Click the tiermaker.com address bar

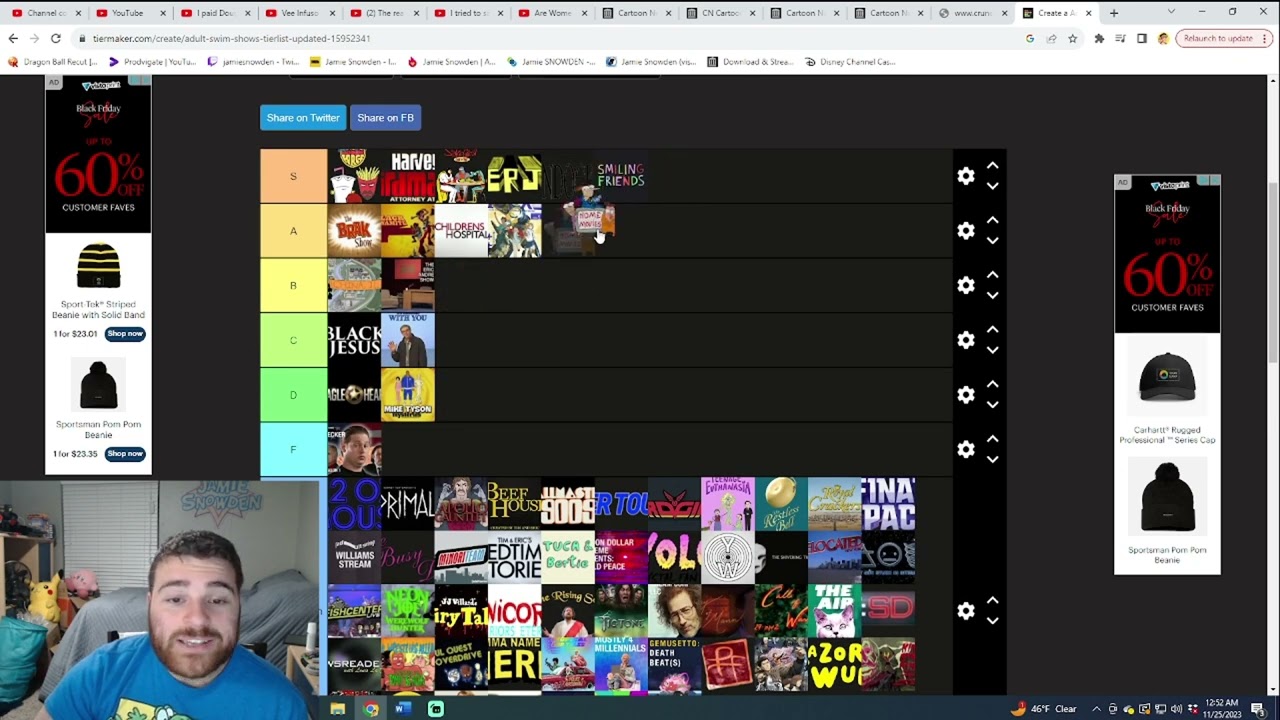click(x=550, y=38)
